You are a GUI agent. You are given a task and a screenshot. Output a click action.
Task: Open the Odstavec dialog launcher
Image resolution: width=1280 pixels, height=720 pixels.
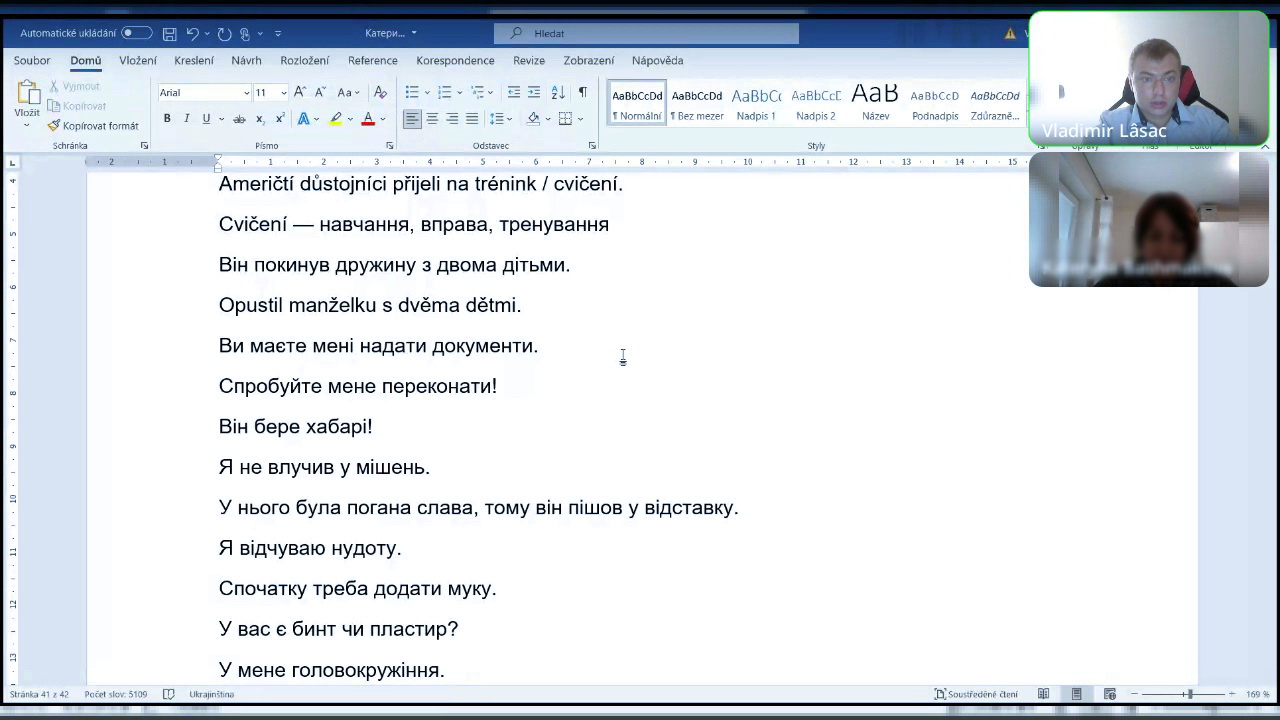coord(593,146)
